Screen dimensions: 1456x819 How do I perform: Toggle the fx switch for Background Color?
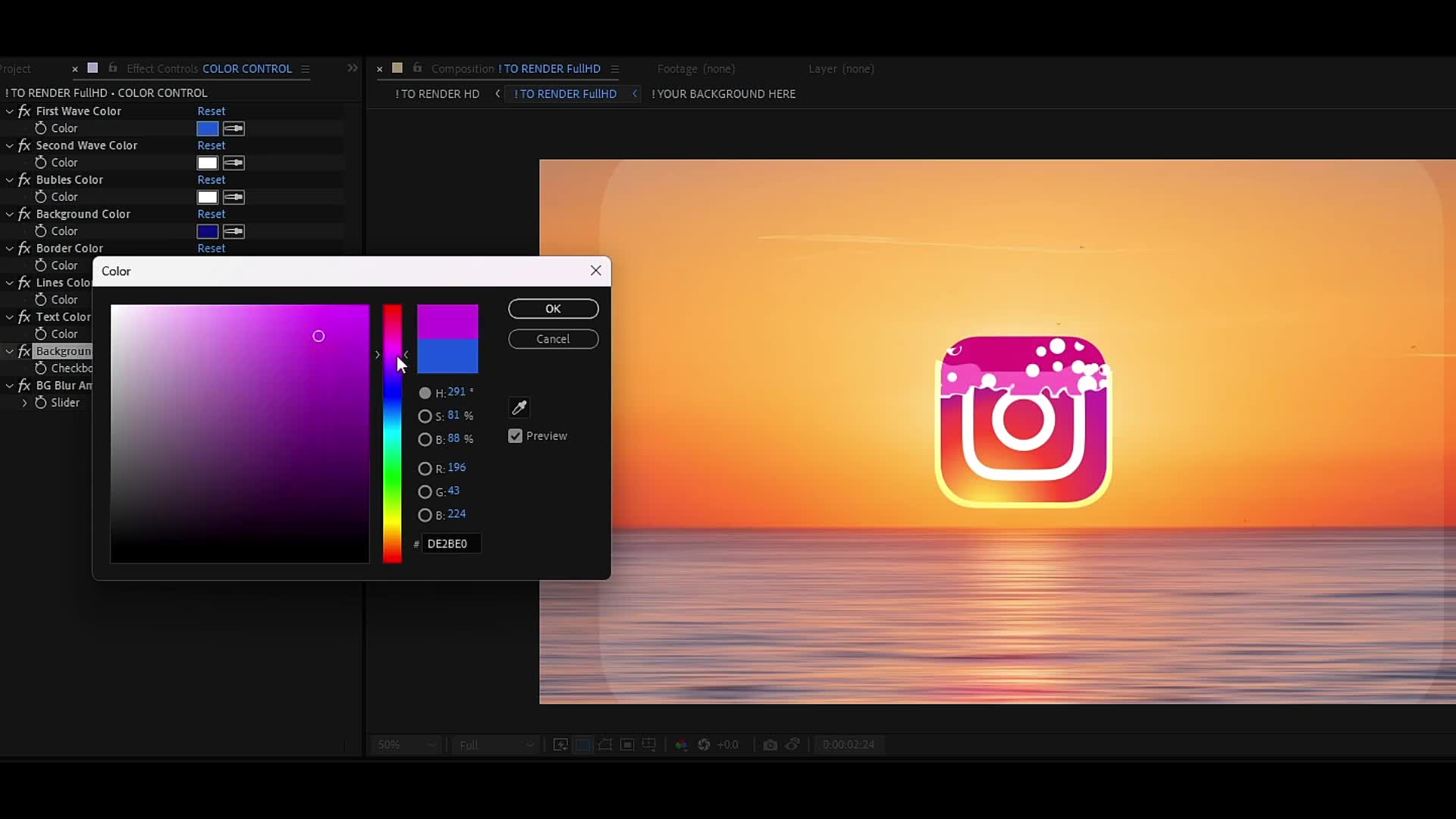24,214
